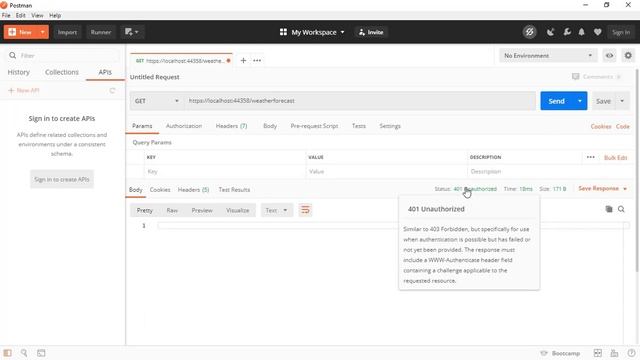Open the Save button dropdown arrow
640x360 pixels.
point(622,101)
